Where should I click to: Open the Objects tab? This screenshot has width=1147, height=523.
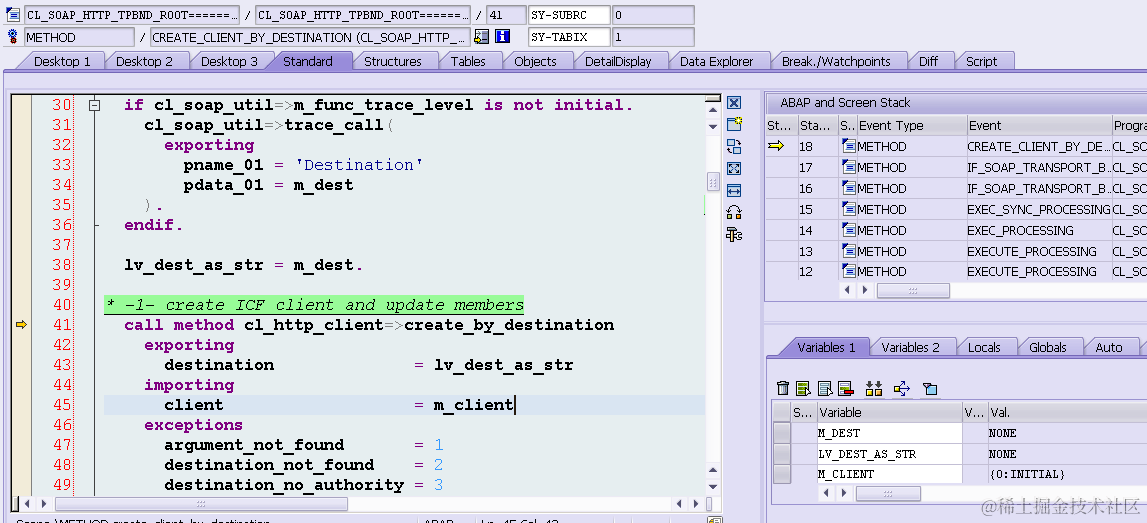pyautogui.click(x=535, y=61)
